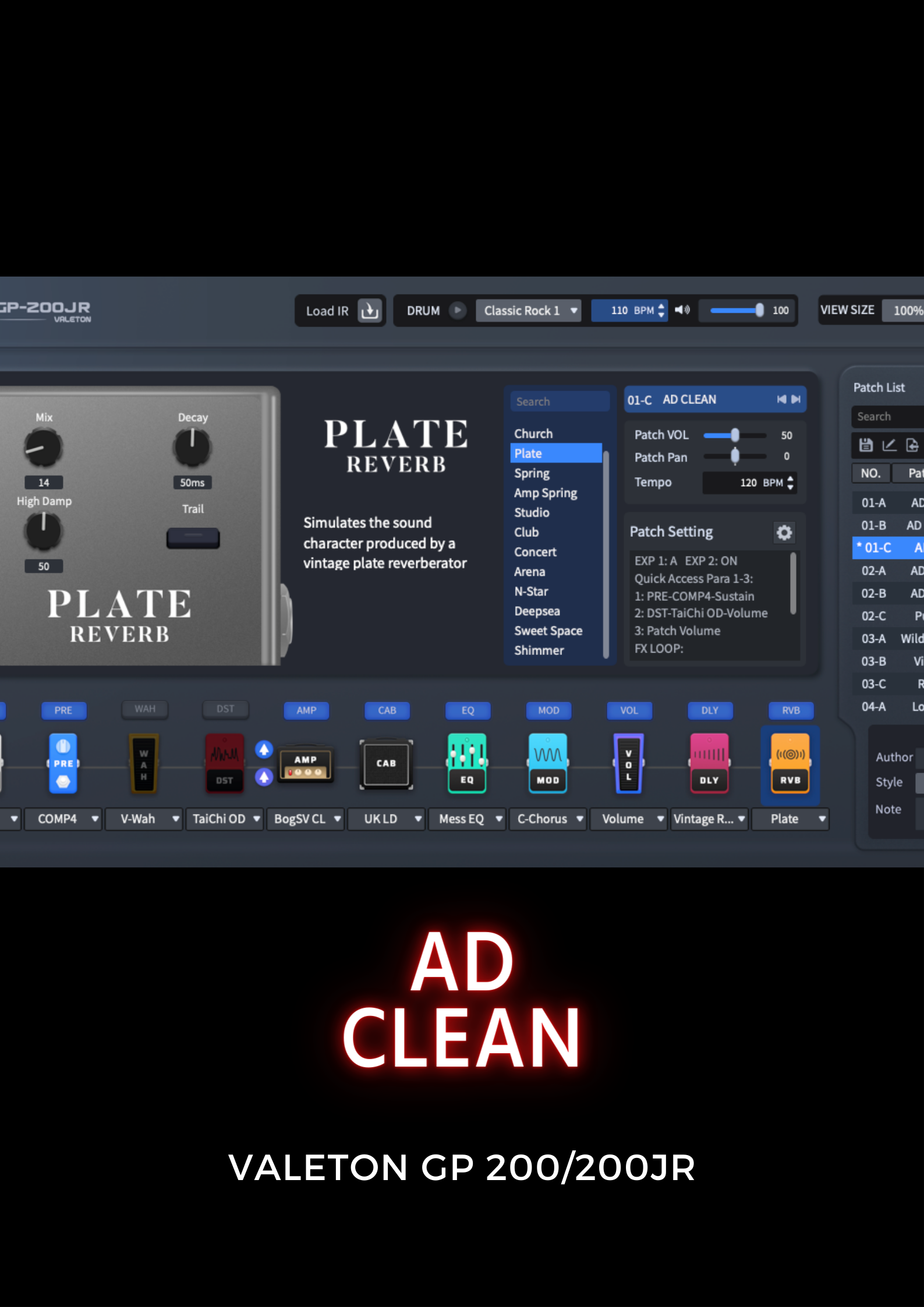Select the MOD pedal icon

coord(548,763)
